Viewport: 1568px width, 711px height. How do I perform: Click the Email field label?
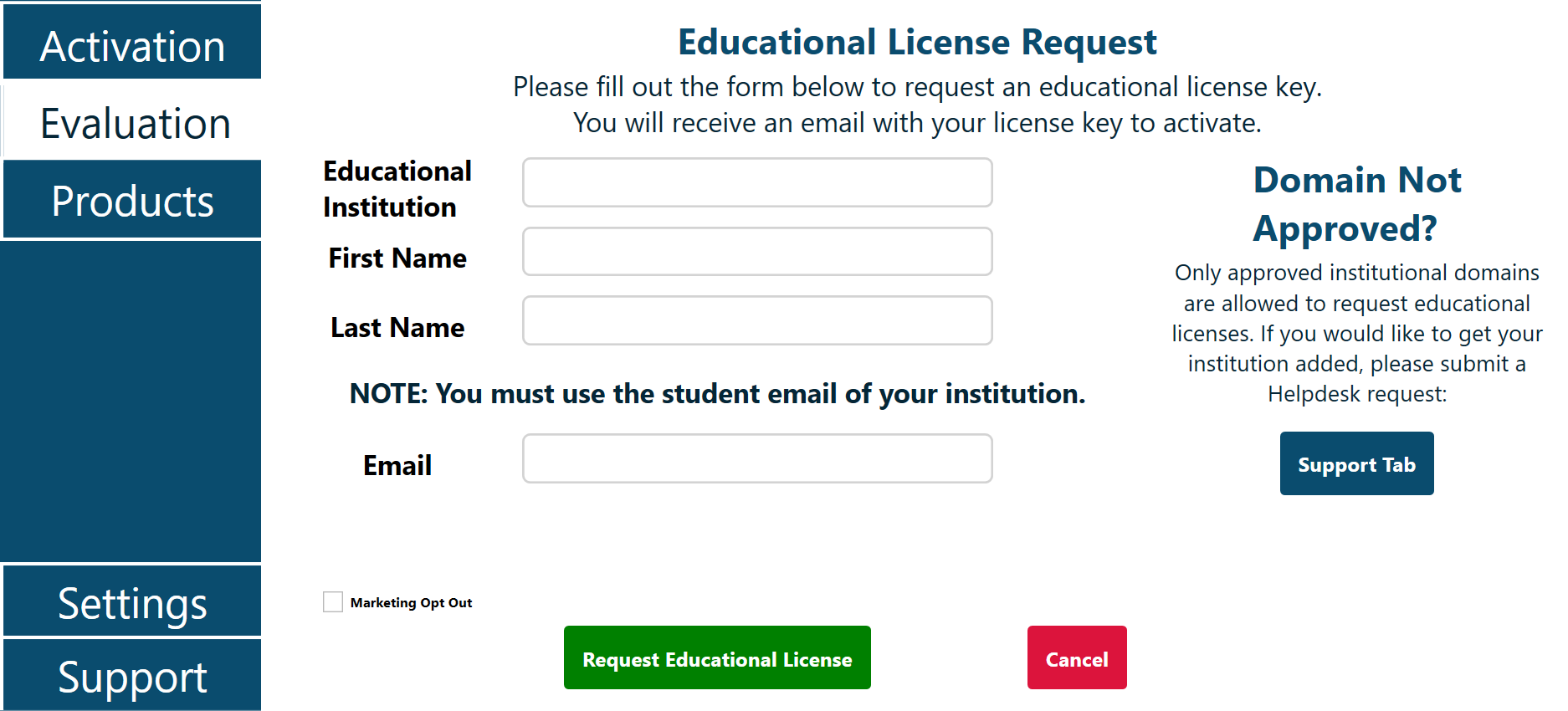point(397,466)
